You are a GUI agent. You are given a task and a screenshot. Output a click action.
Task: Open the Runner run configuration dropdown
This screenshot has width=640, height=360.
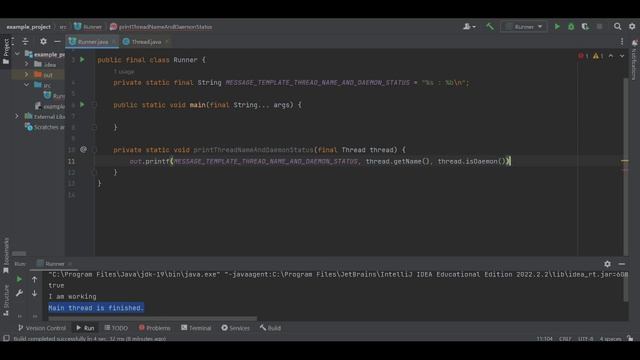524,27
